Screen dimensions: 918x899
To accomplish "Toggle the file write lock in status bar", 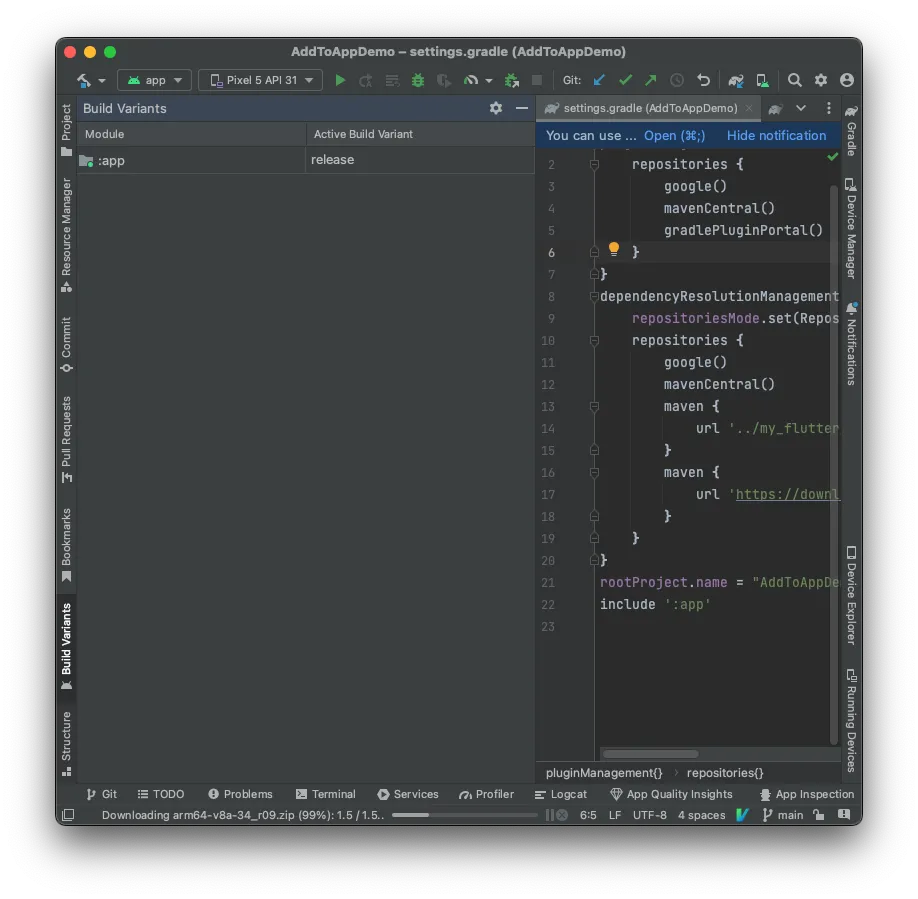I will pos(819,815).
